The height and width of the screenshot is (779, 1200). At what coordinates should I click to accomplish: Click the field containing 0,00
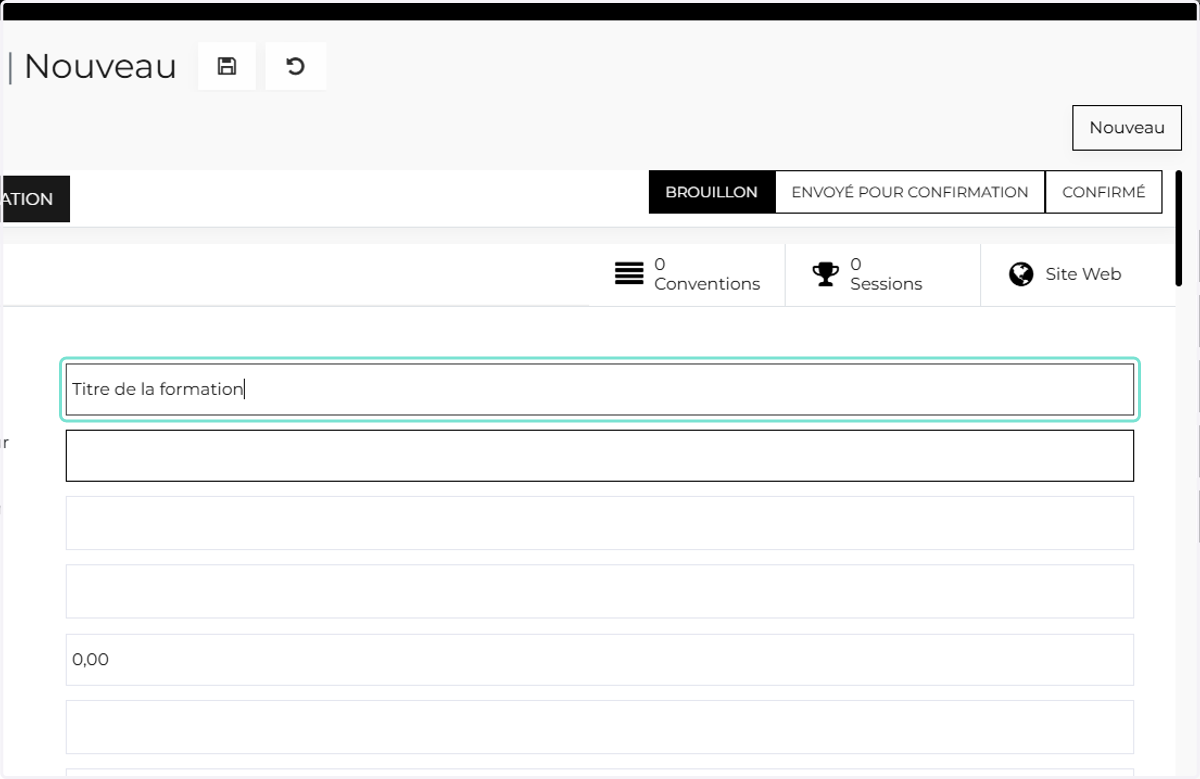(x=600, y=660)
